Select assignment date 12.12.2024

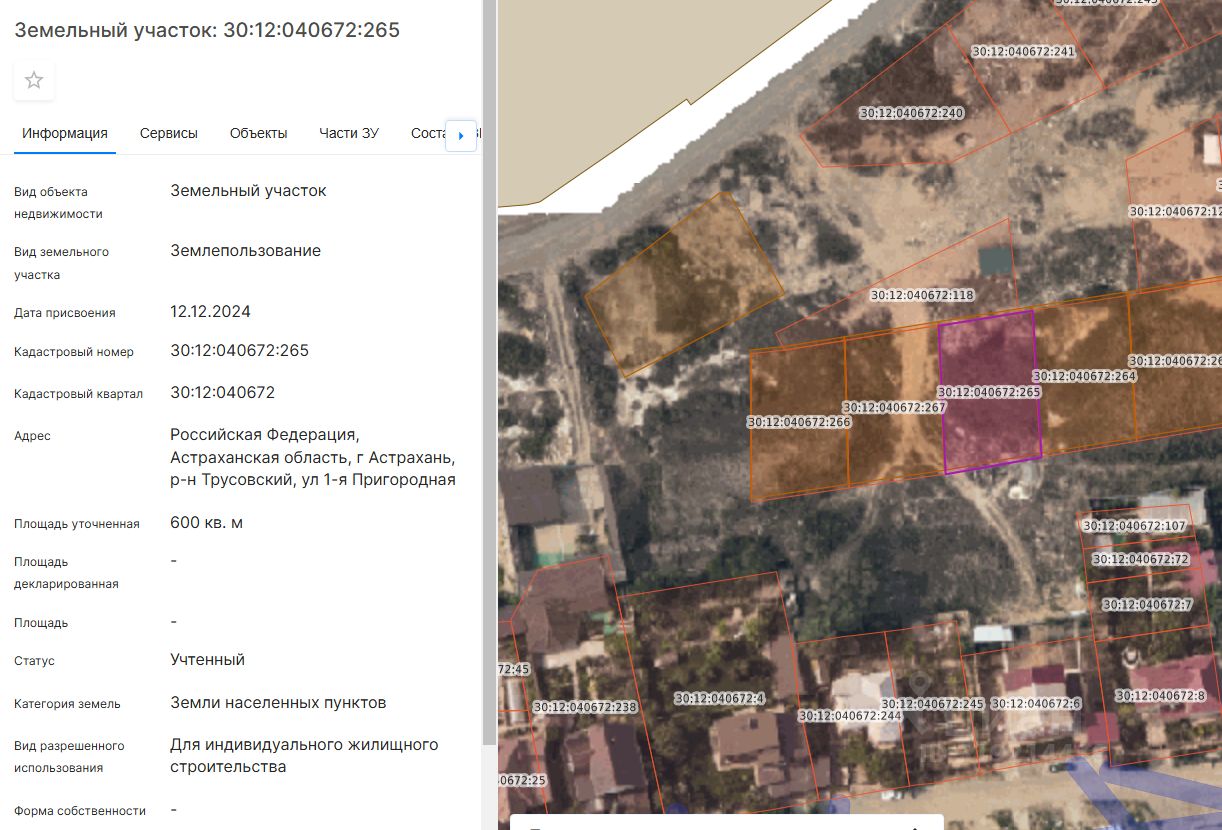211,311
